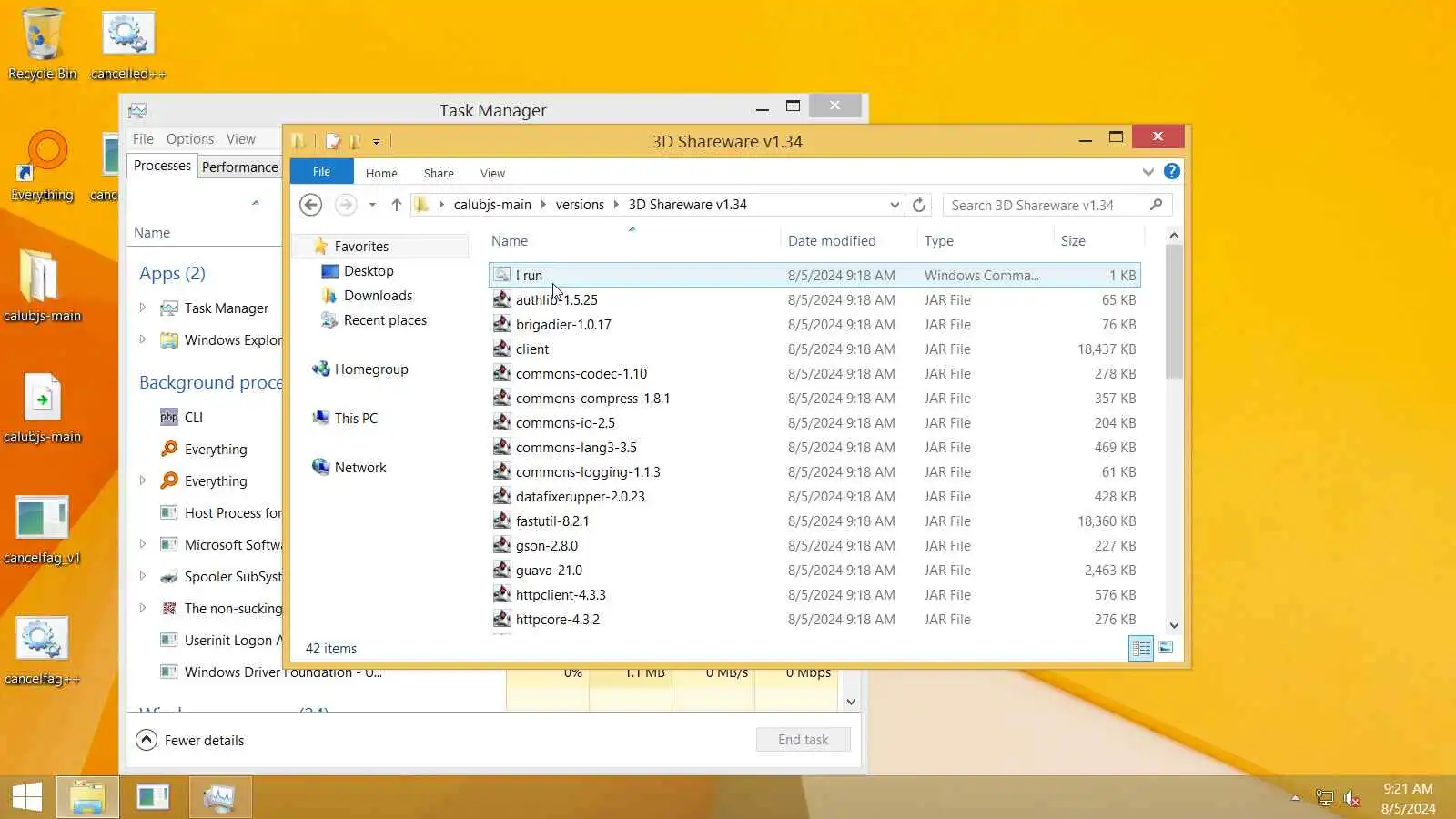The width and height of the screenshot is (1456, 819).
Task: Open the Customize Quick Access Toolbar dropdown
Action: [376, 142]
